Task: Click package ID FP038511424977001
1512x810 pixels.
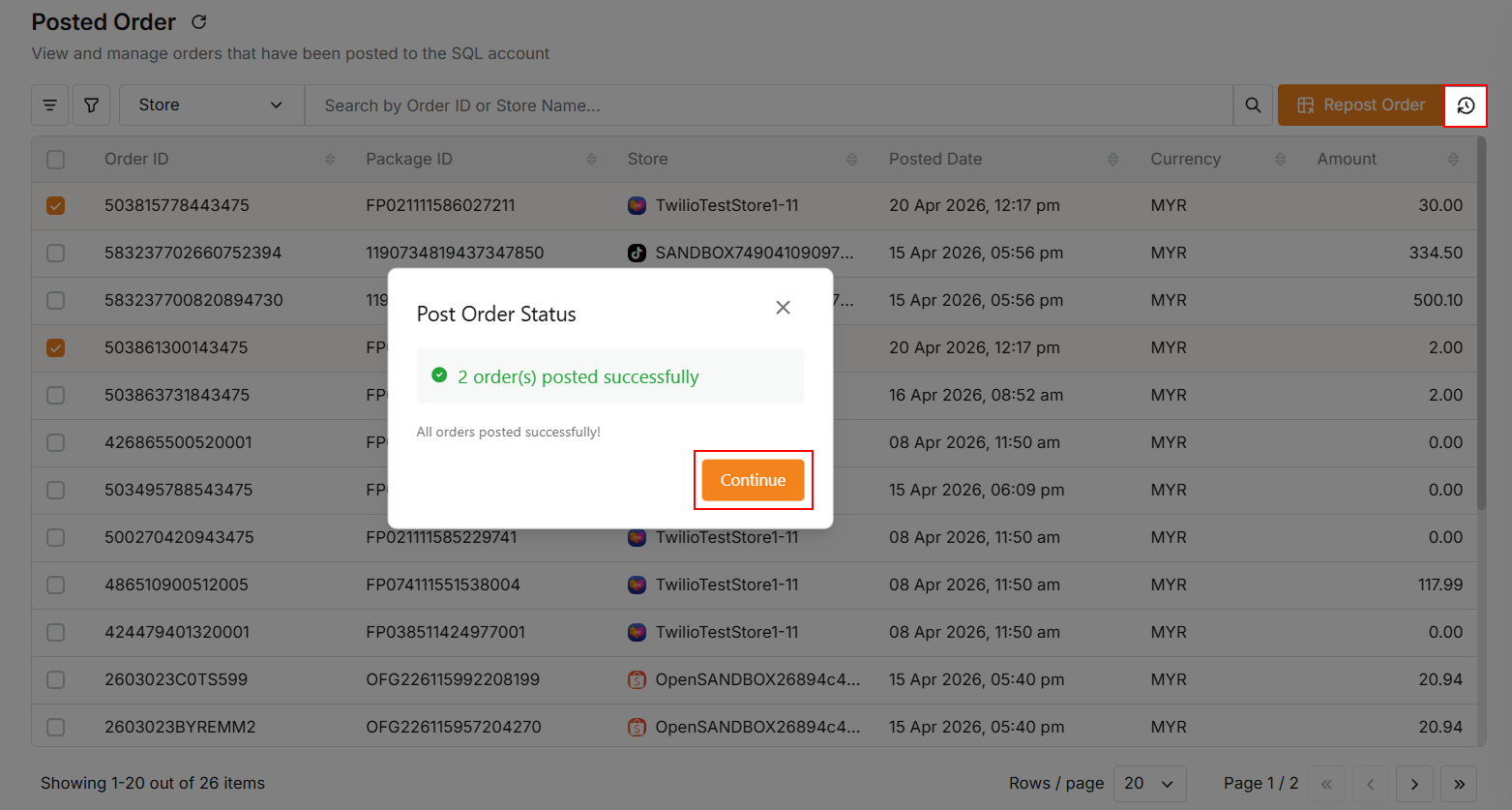Action: 445,632
